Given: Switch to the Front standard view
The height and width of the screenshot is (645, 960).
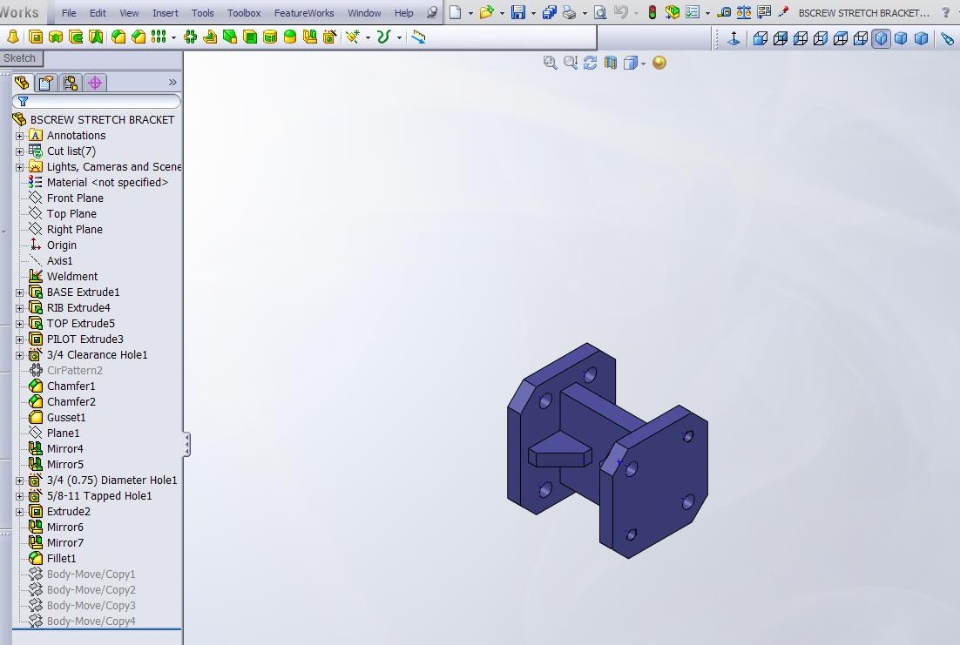Looking at the screenshot, I should pyautogui.click(x=760, y=39).
